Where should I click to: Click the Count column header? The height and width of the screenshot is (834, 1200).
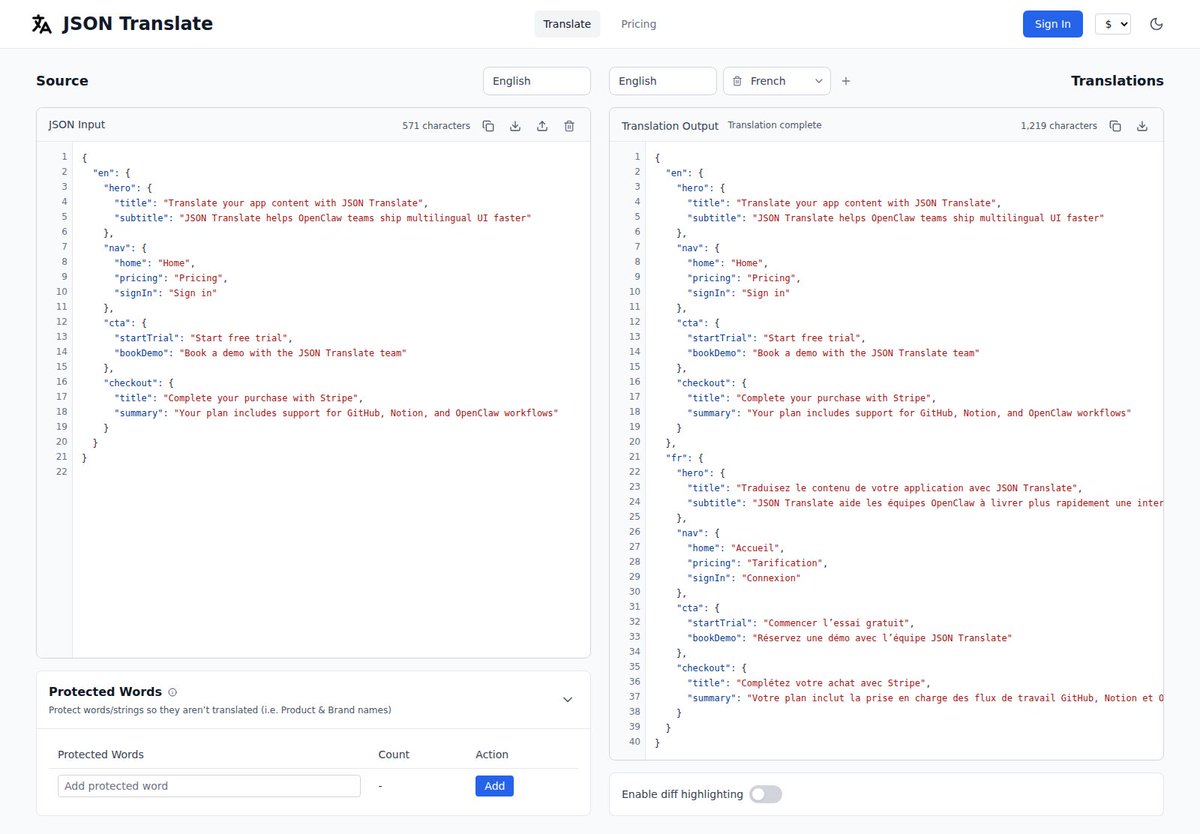click(394, 755)
